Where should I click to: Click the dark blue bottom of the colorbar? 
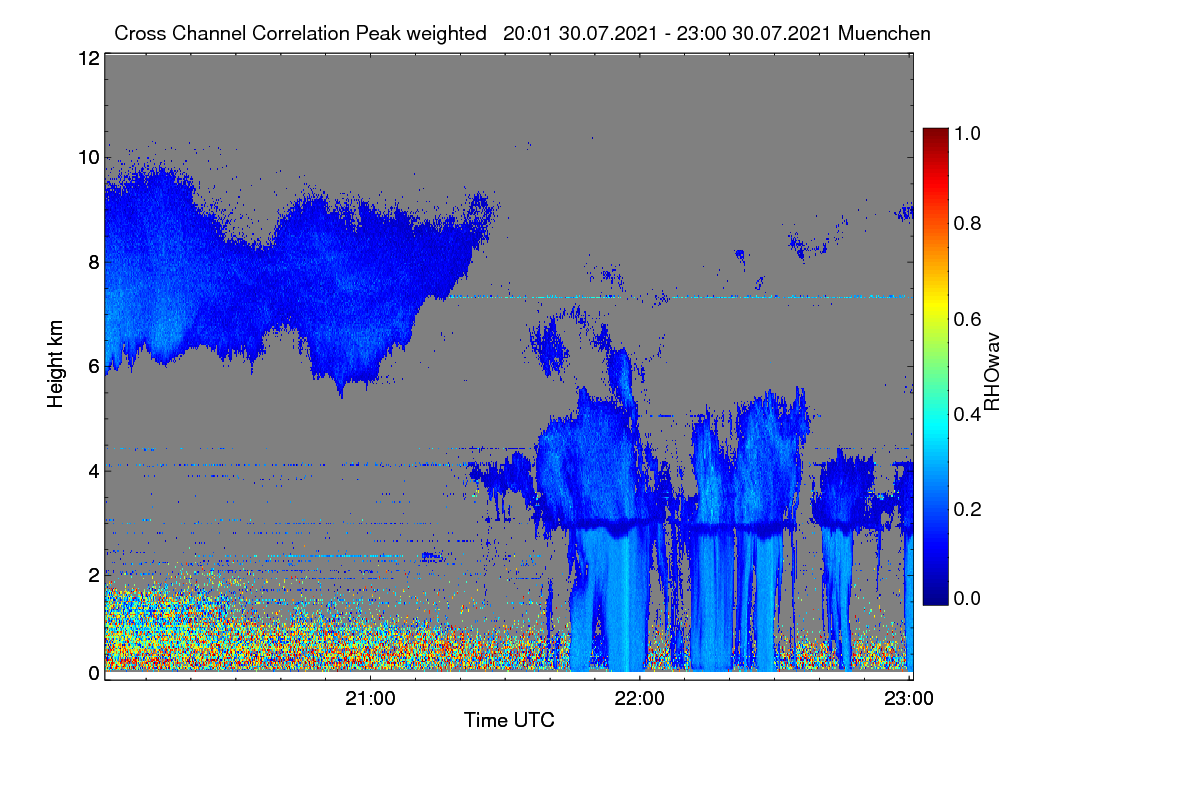[934, 598]
